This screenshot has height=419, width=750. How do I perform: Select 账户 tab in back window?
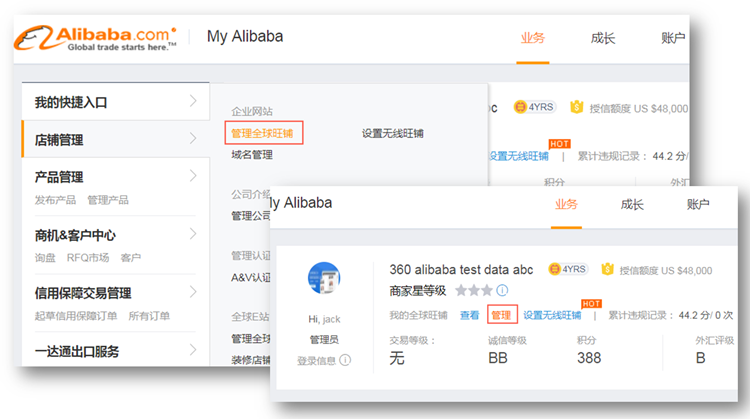[673, 38]
